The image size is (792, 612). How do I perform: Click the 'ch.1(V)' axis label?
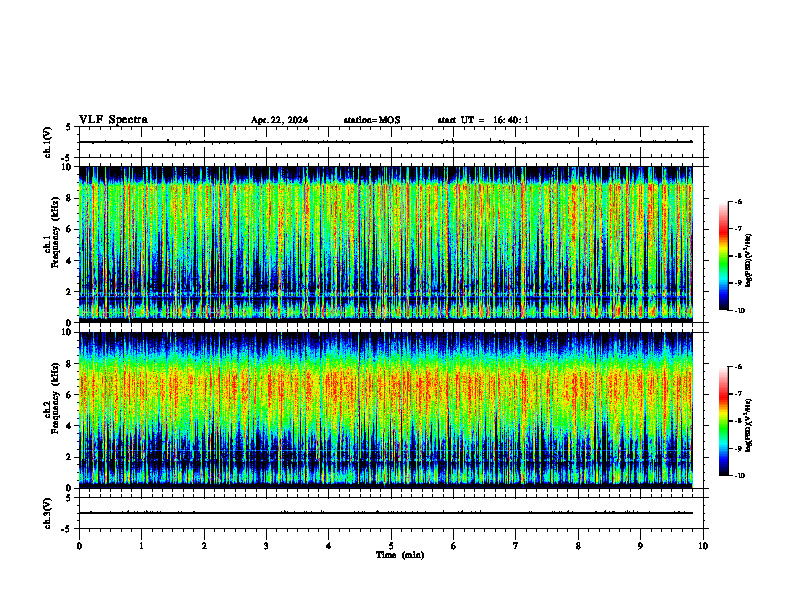(47, 142)
